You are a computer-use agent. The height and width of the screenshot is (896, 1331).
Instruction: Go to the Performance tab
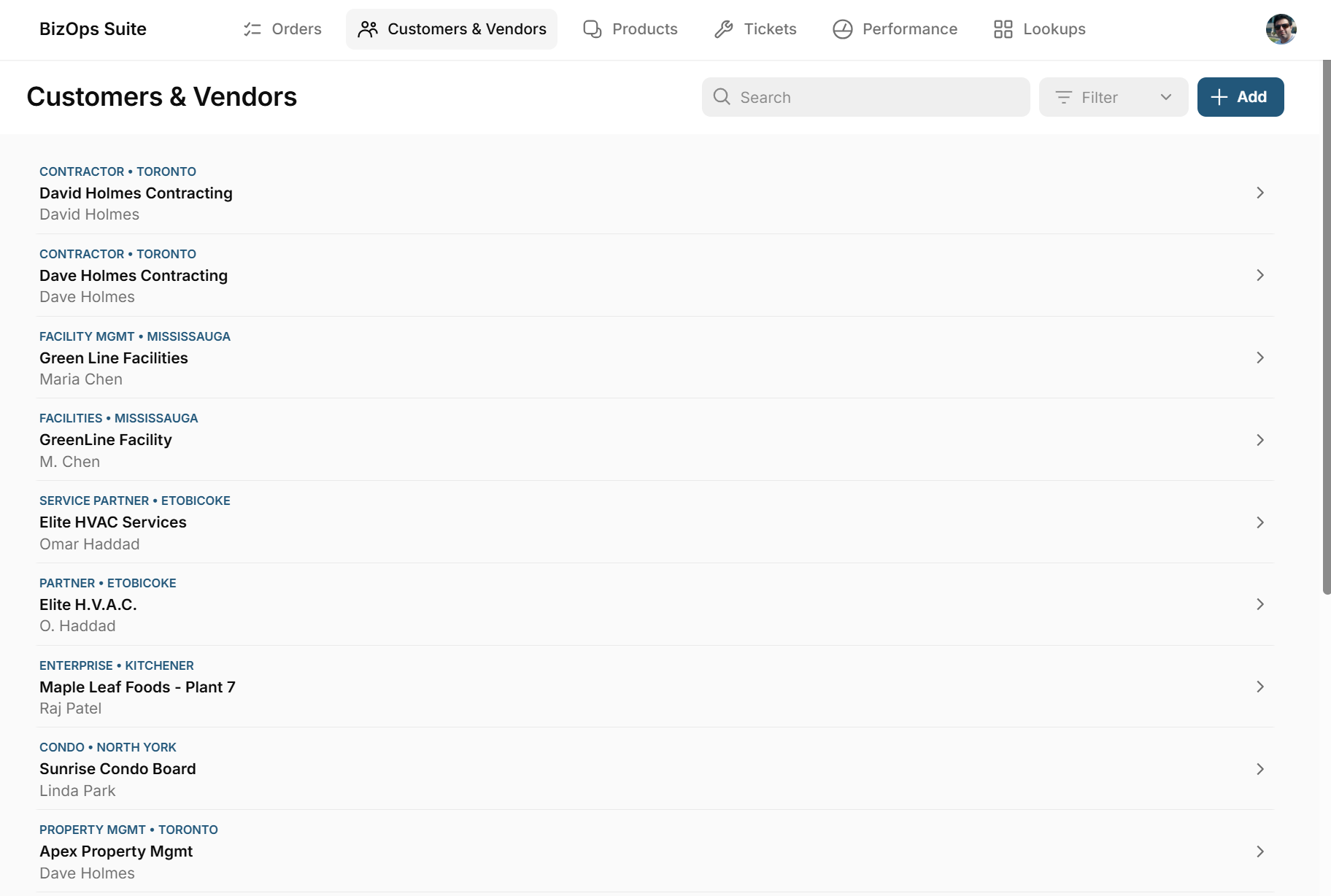point(895,29)
